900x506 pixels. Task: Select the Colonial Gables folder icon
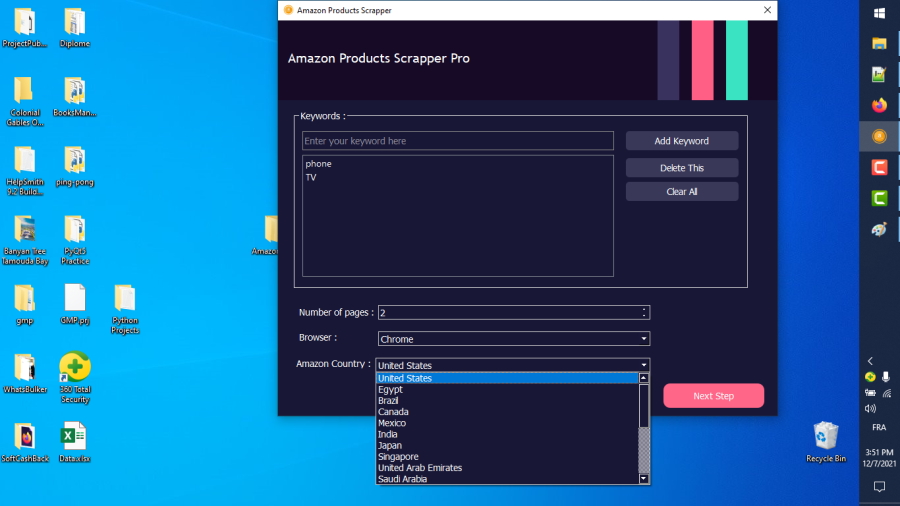24,100
